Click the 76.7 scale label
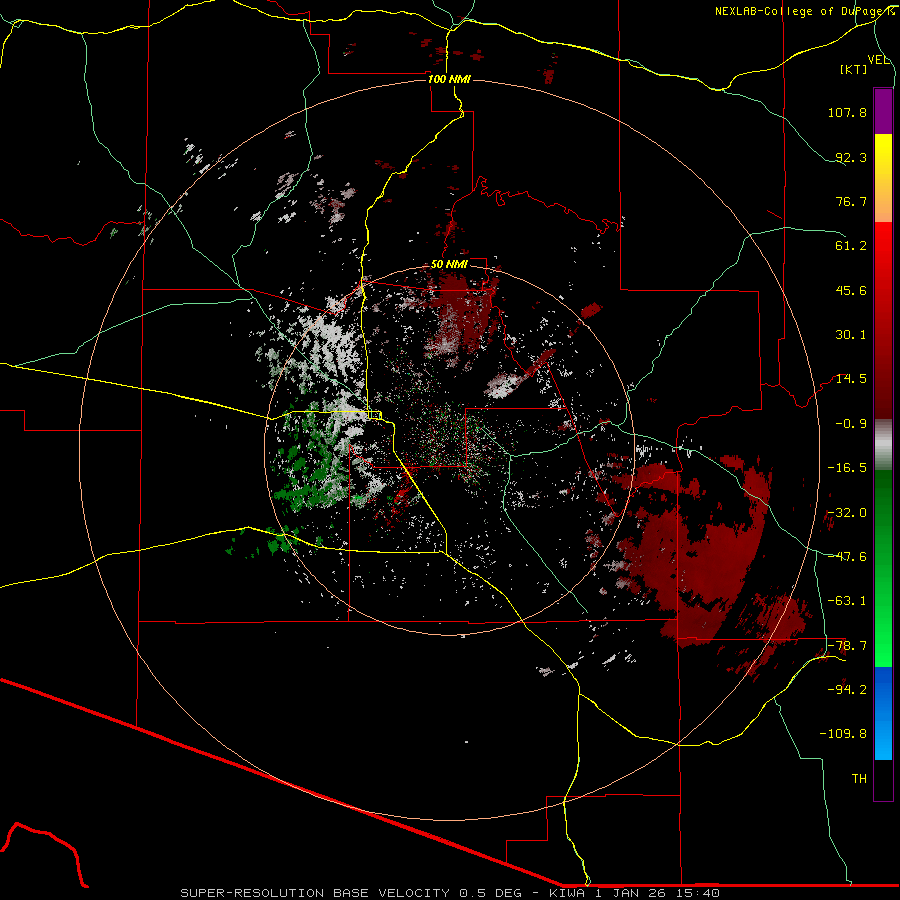Viewport: 900px width, 900px height. (851, 201)
